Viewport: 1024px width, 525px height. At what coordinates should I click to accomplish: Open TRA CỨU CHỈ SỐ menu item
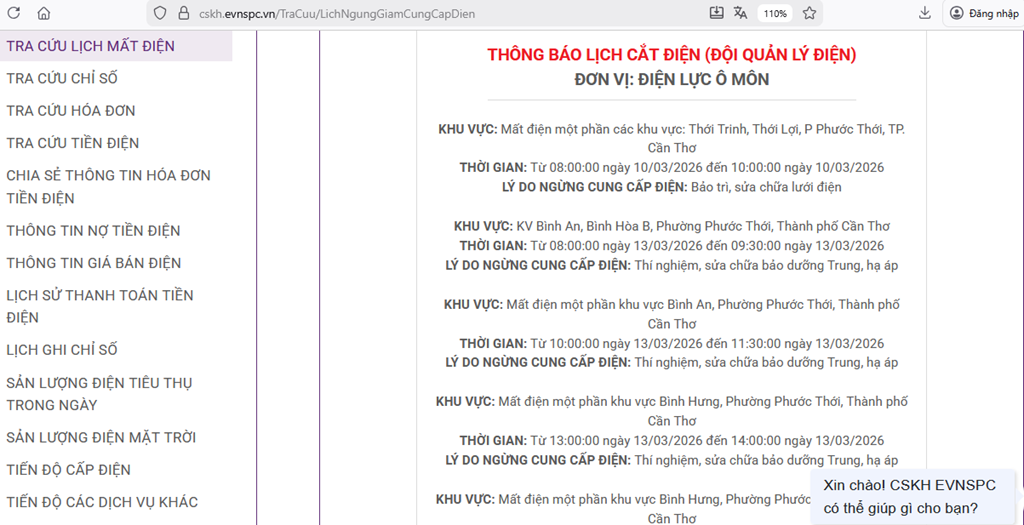click(x=62, y=78)
